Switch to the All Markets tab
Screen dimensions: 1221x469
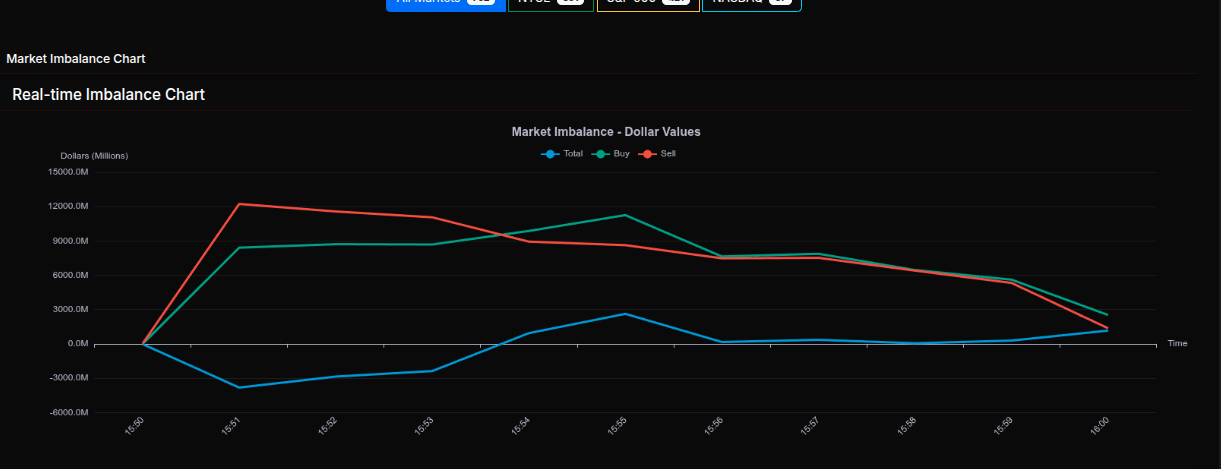point(445,3)
